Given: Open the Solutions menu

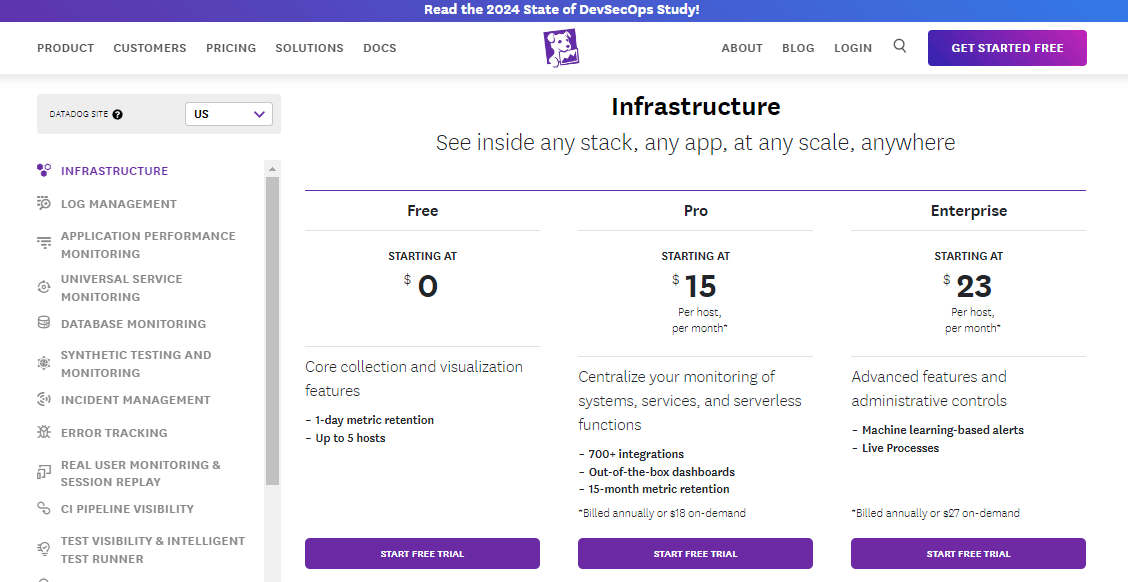Looking at the screenshot, I should (309, 48).
